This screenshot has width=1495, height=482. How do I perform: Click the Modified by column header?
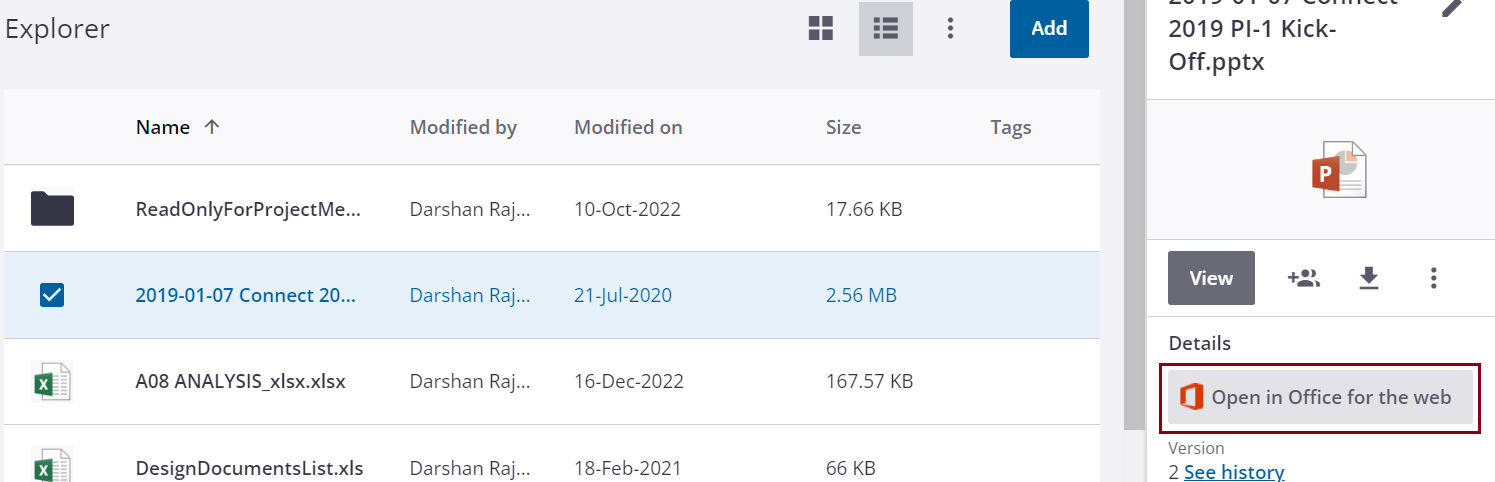[463, 127]
